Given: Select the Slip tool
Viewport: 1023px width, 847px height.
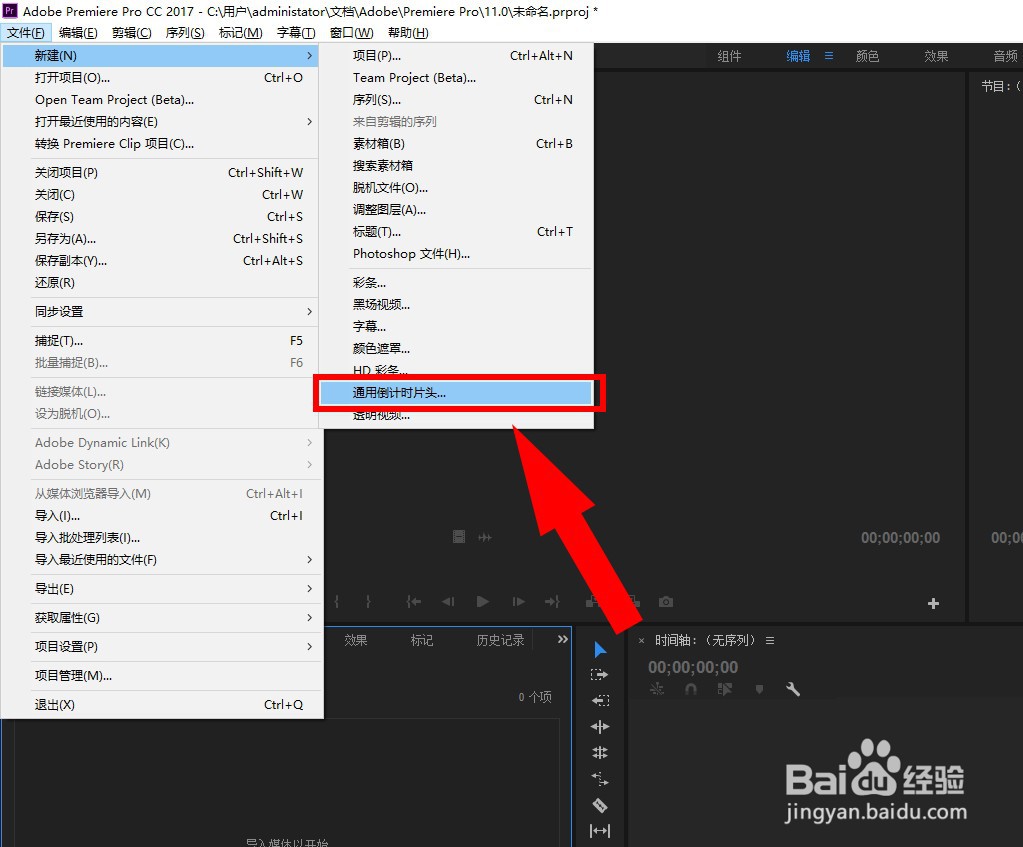Looking at the screenshot, I should click(x=600, y=831).
